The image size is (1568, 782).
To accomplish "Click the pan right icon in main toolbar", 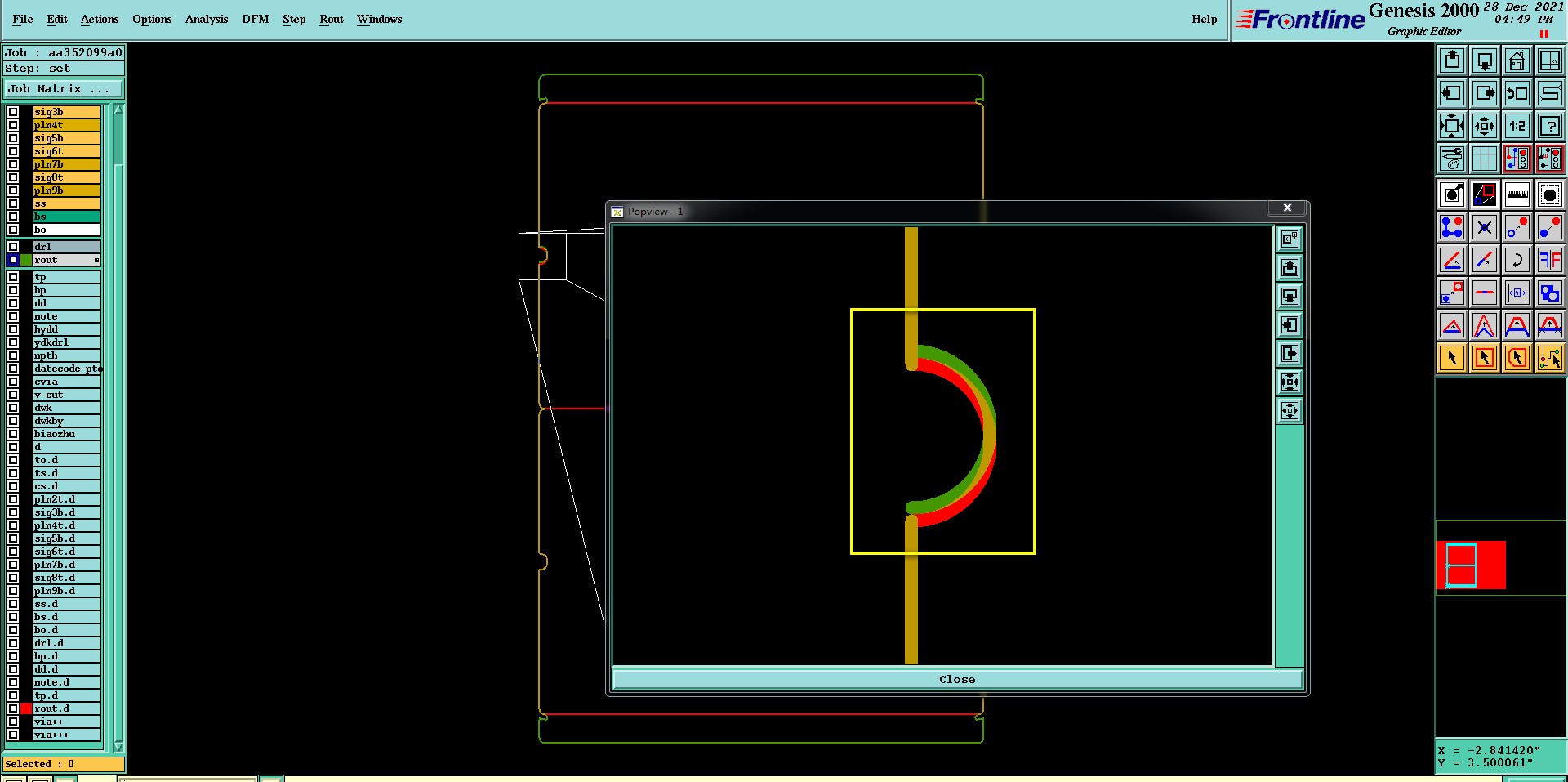I will coord(1485,93).
